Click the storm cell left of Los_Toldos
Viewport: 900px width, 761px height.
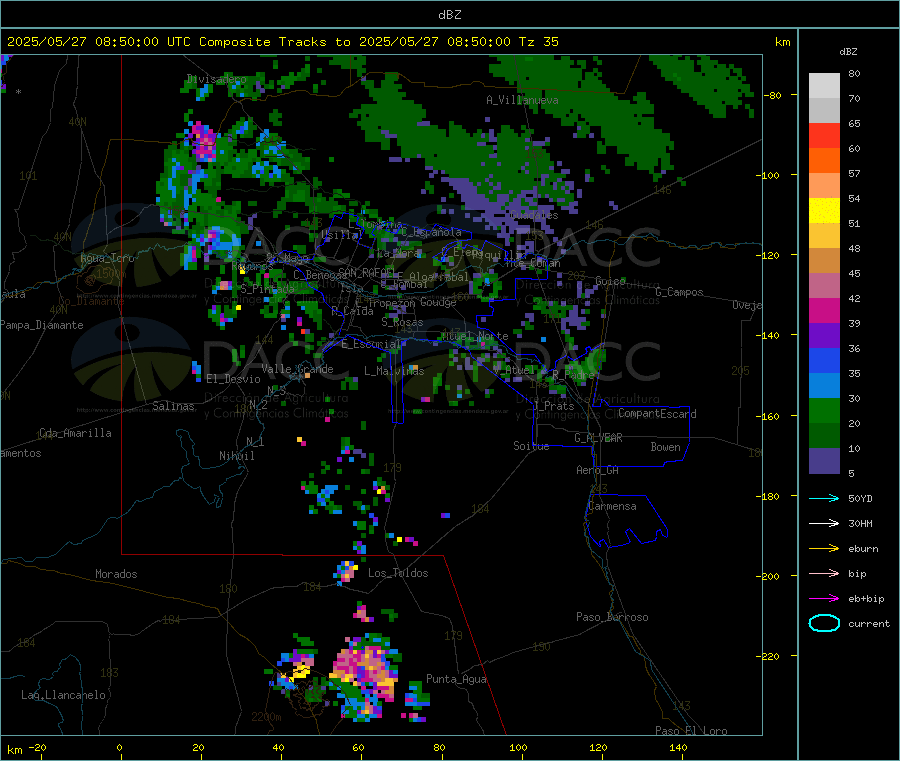(346, 572)
